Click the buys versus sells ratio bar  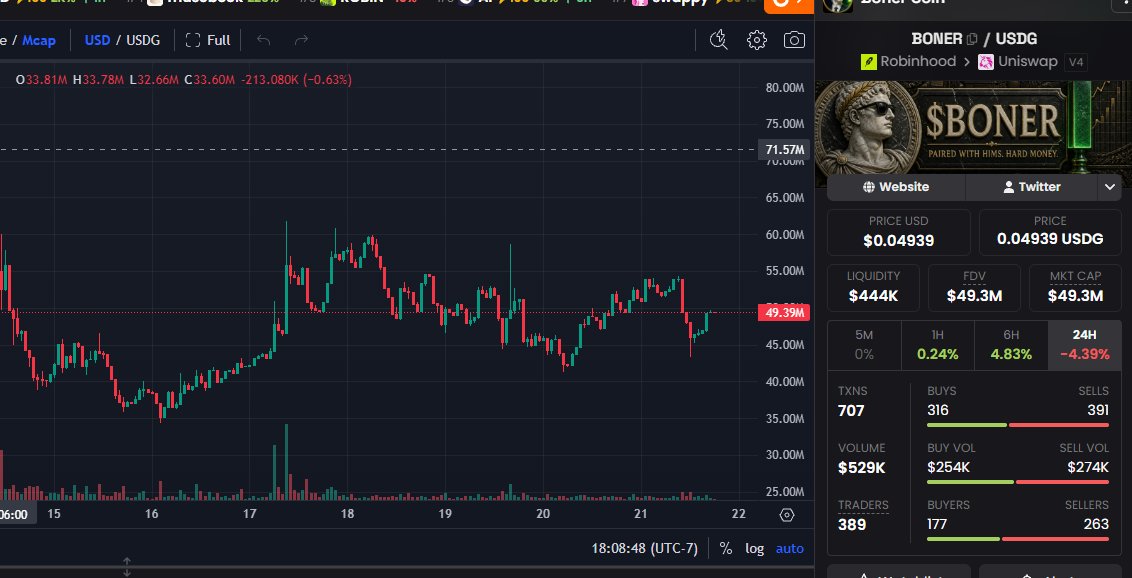click(1018, 425)
